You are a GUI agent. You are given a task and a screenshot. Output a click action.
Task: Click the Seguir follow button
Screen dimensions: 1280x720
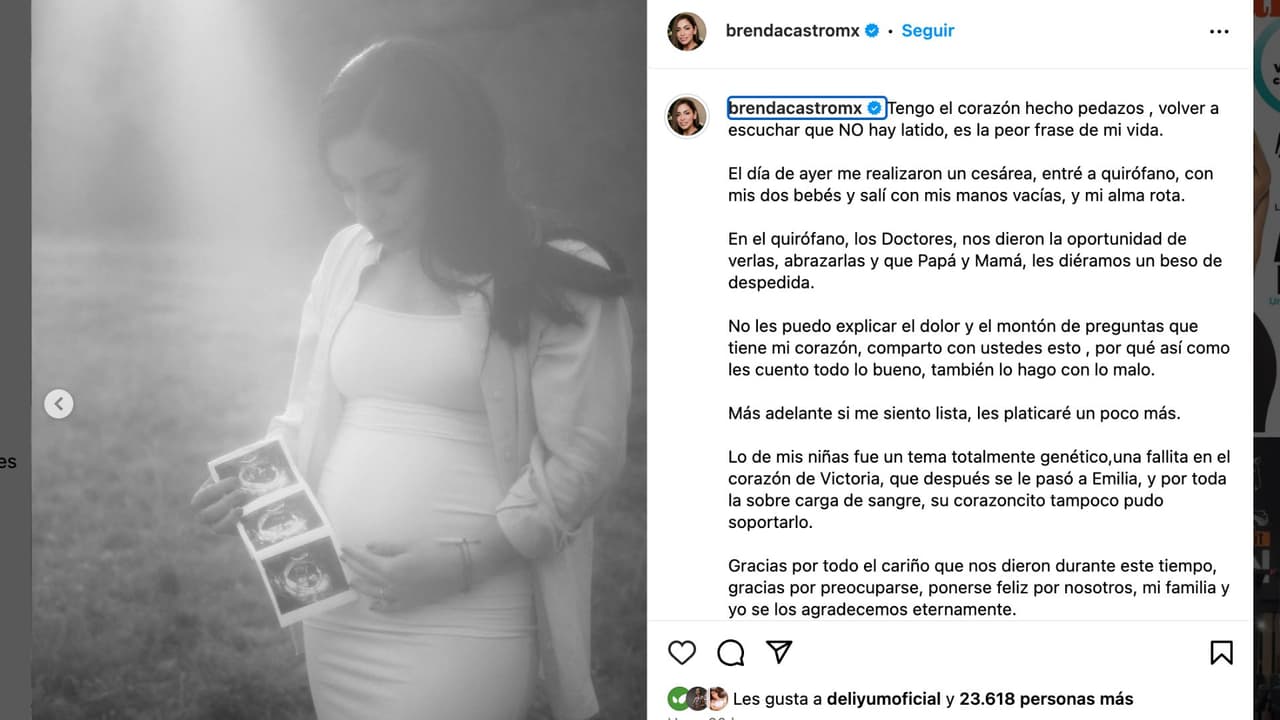(928, 31)
